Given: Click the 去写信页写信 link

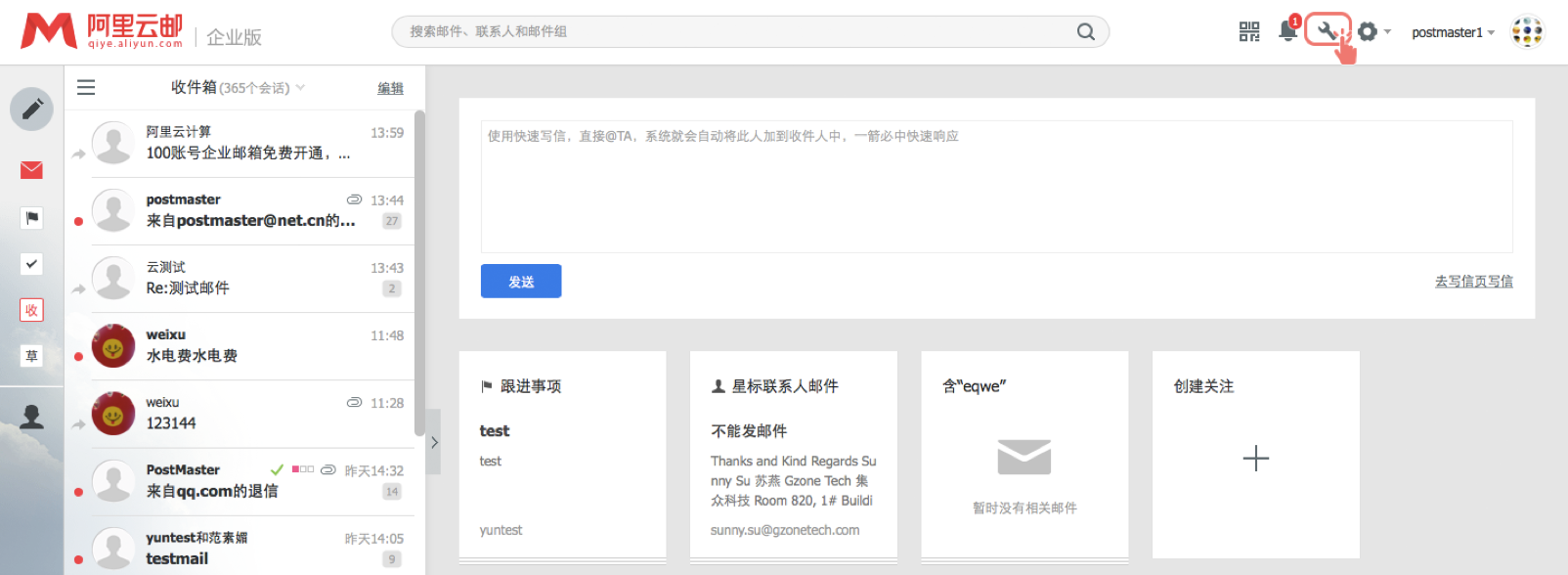Looking at the screenshot, I should coord(1473,282).
